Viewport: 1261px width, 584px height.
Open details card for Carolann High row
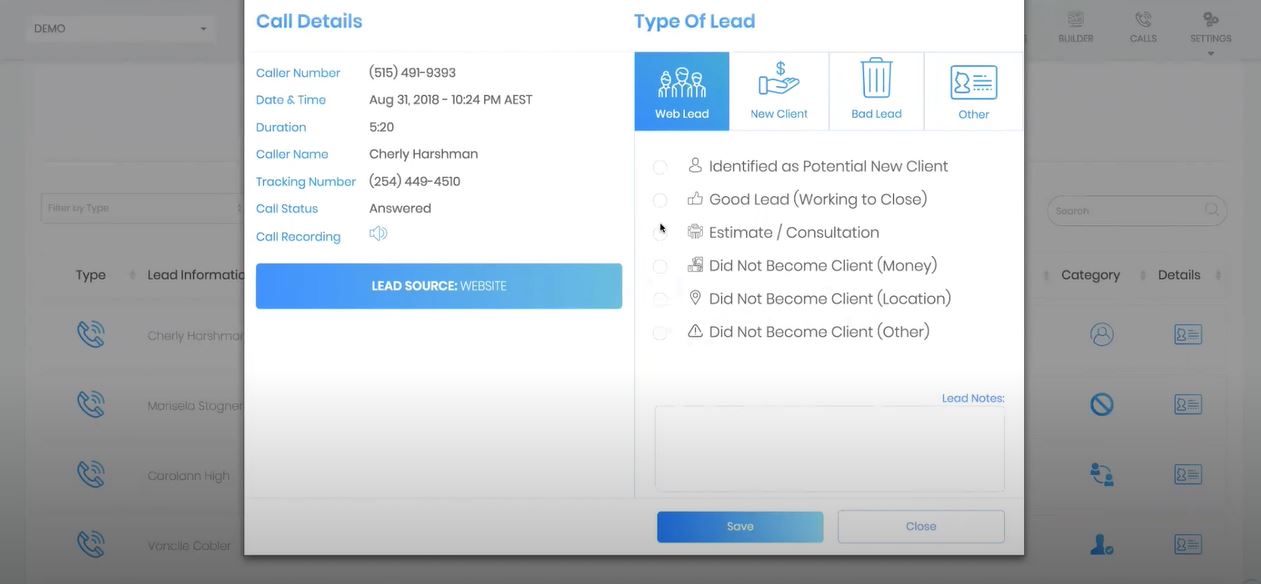coord(1188,475)
